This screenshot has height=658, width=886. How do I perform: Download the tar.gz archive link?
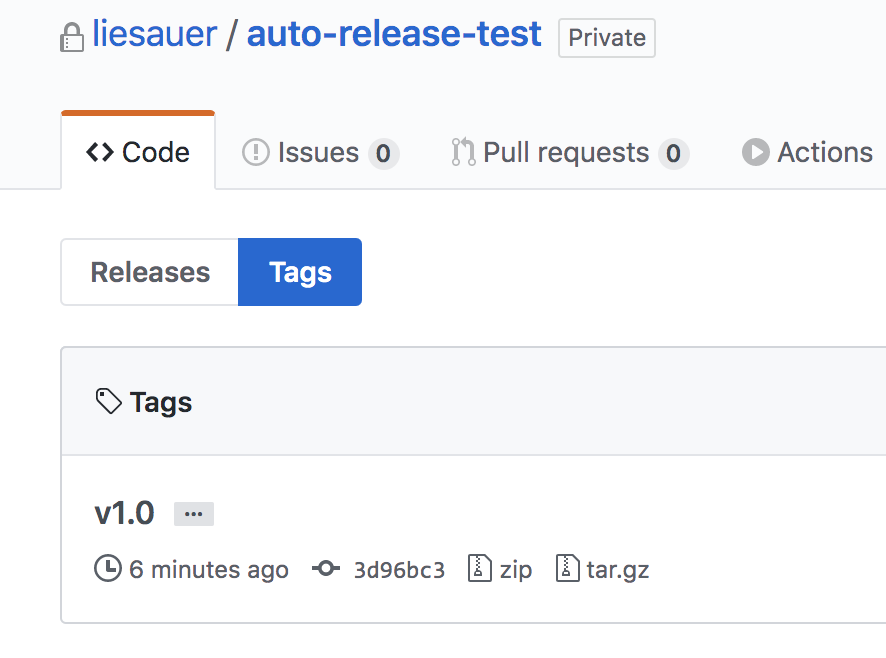618,570
